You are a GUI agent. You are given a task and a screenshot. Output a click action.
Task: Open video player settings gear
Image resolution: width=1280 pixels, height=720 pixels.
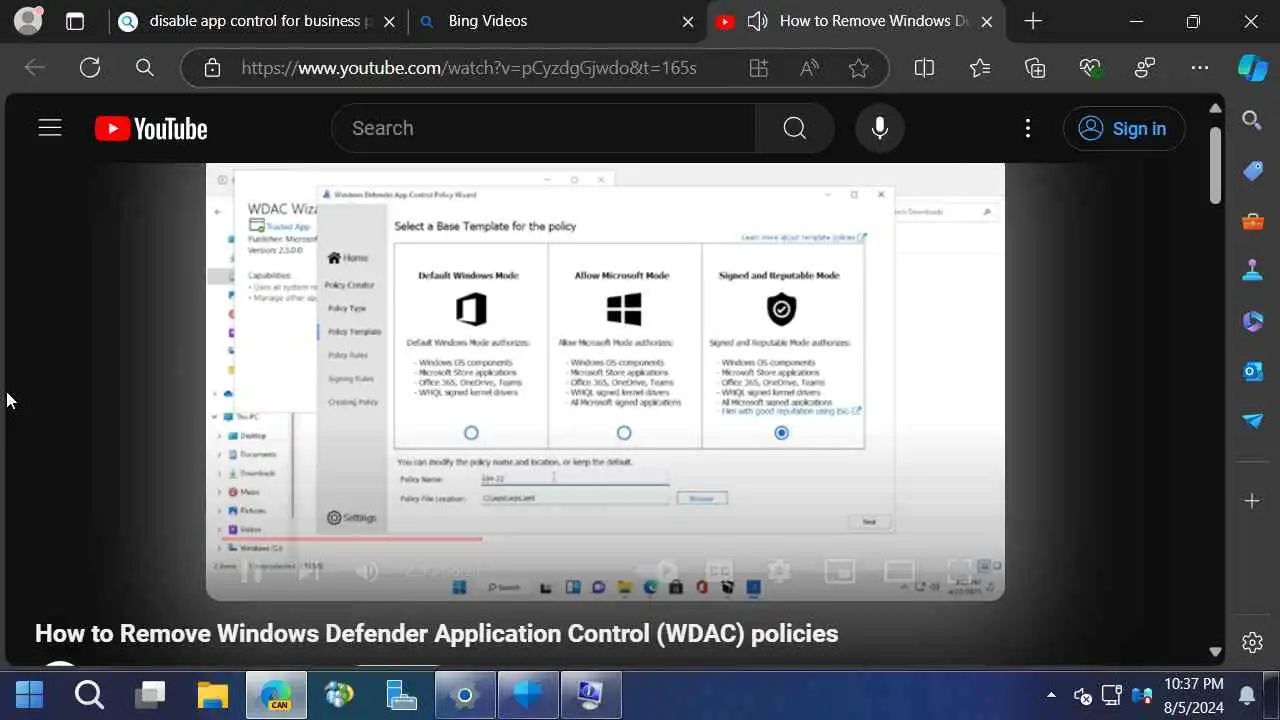tap(779, 571)
